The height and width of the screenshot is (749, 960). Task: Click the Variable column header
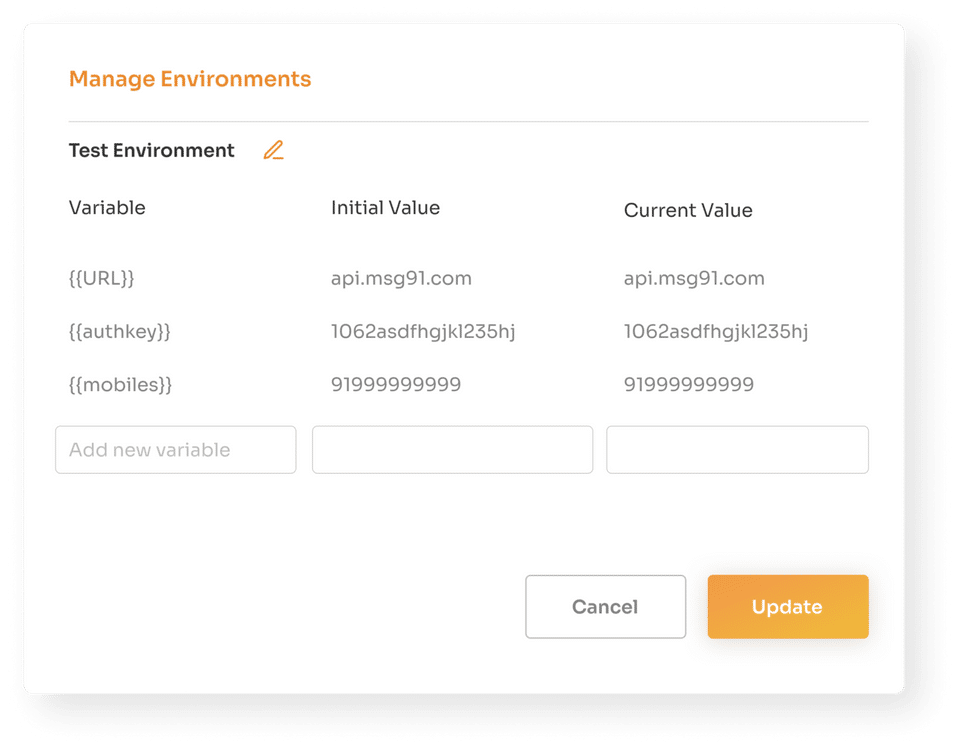point(107,208)
